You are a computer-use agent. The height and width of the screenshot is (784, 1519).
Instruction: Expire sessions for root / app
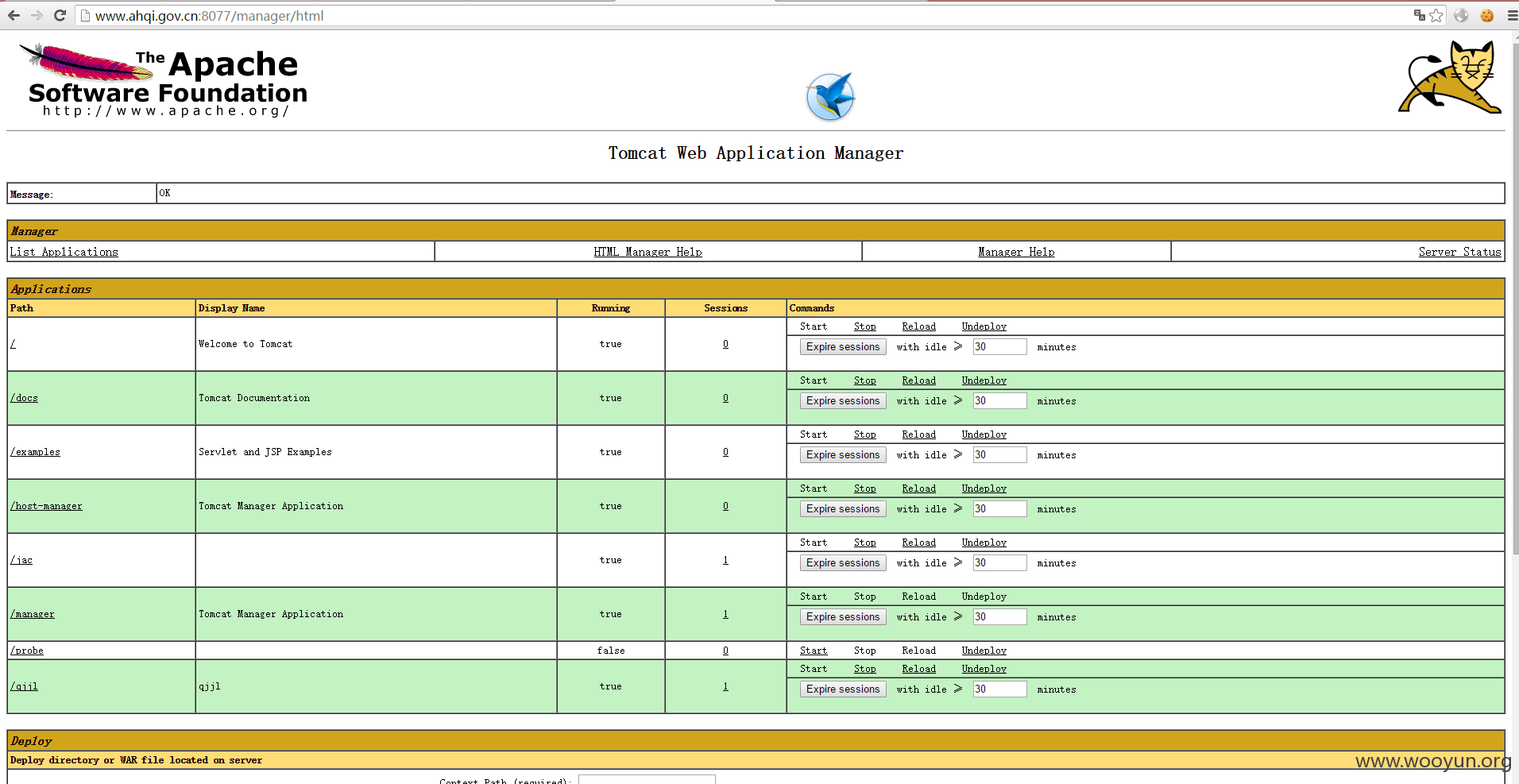tap(843, 347)
